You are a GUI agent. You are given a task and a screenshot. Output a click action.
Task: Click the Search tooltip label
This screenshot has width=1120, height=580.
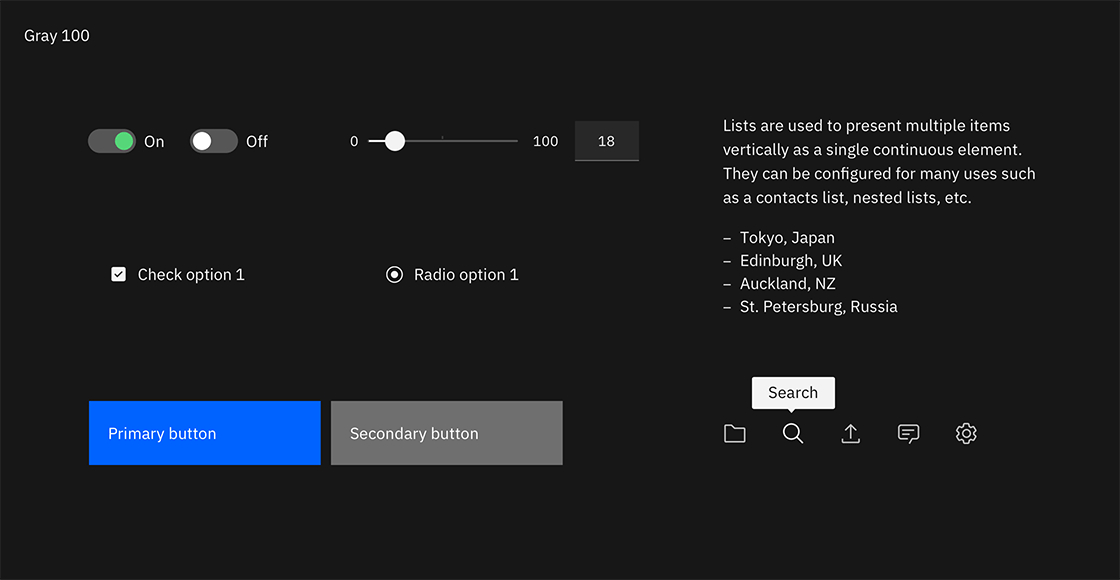pyautogui.click(x=792, y=392)
